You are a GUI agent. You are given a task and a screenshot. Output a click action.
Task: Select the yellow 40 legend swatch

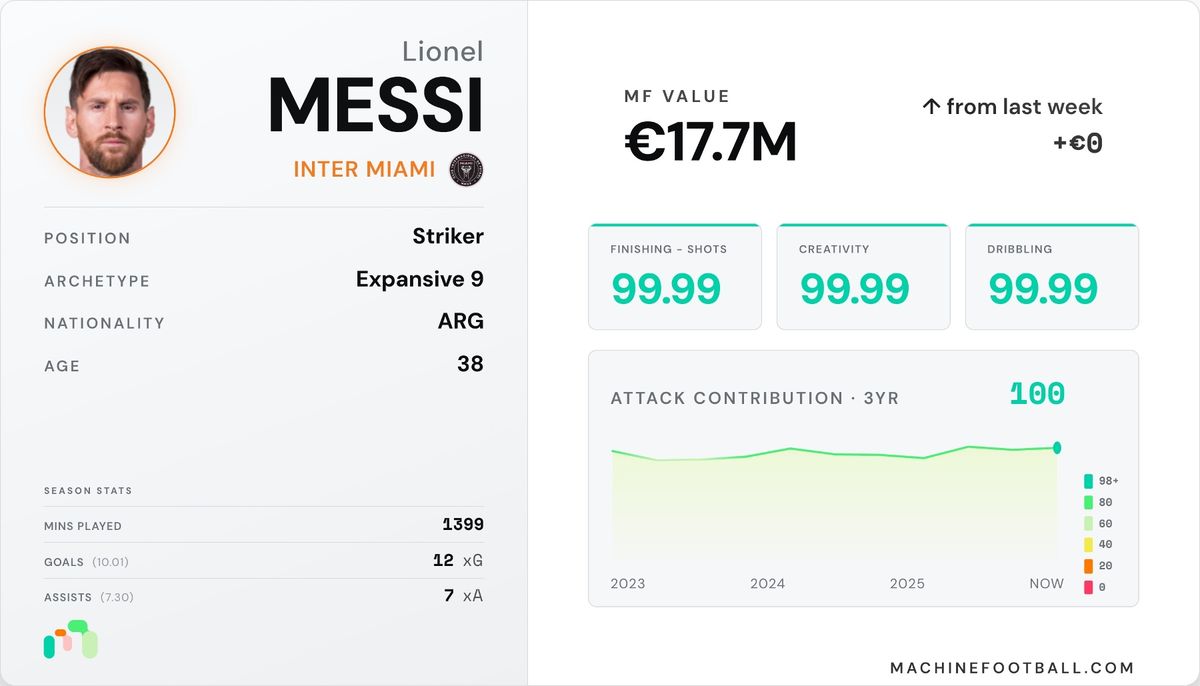(1089, 545)
